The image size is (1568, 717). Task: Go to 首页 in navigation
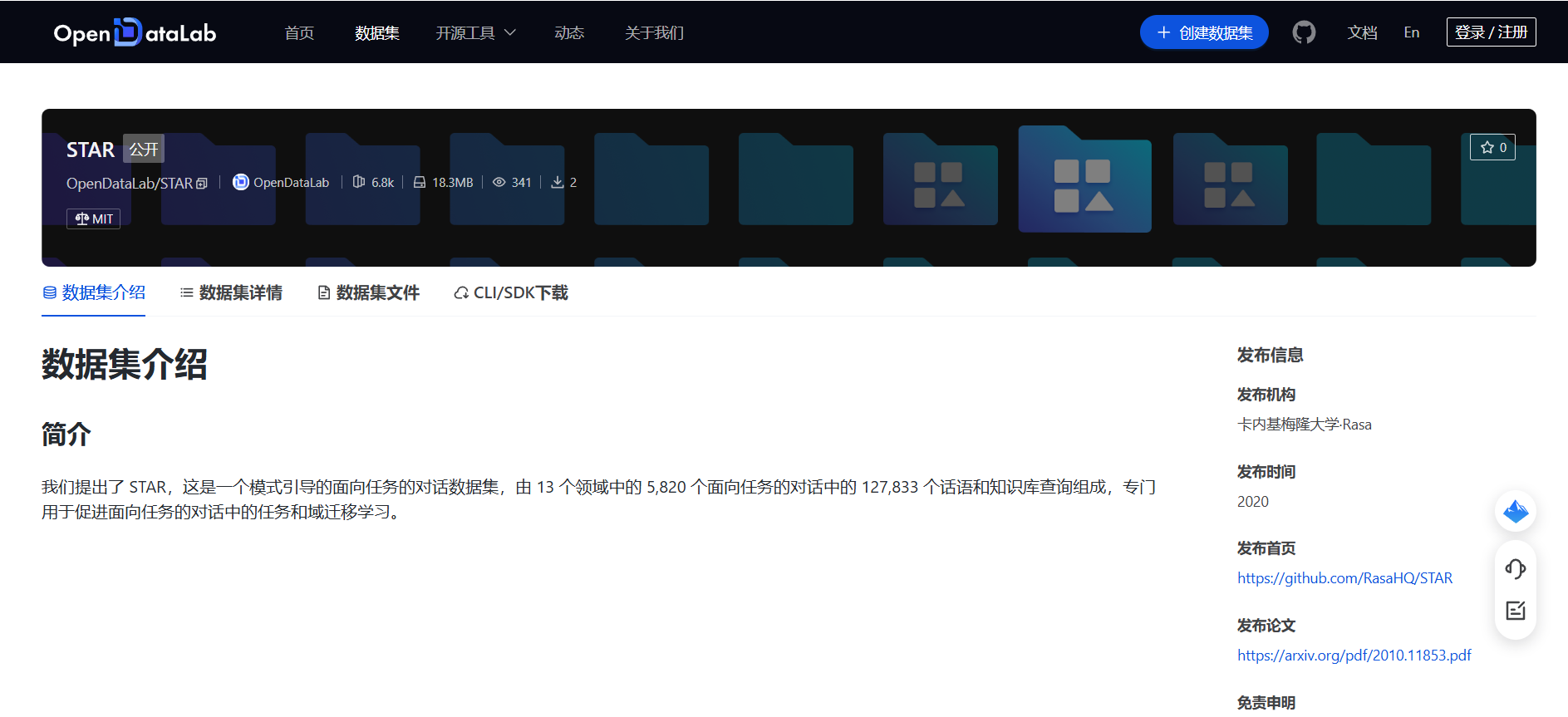click(299, 32)
